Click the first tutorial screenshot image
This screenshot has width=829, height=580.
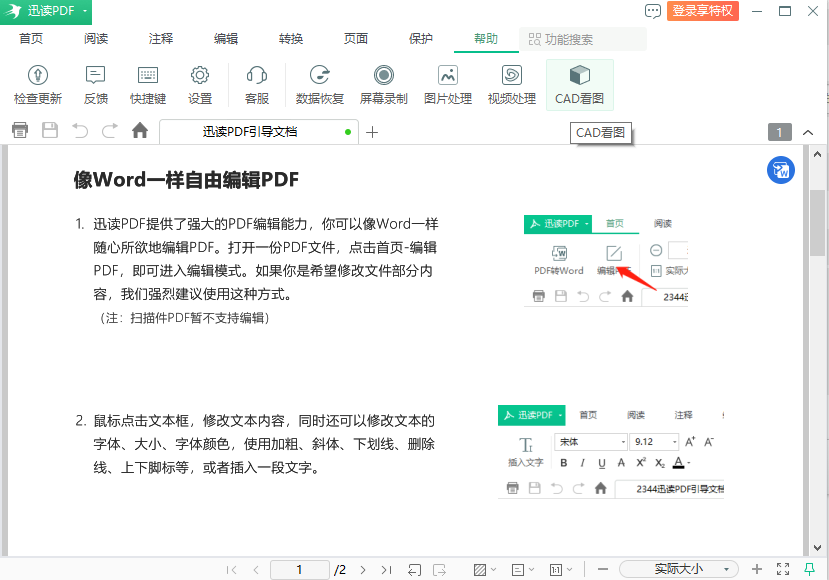(606, 260)
